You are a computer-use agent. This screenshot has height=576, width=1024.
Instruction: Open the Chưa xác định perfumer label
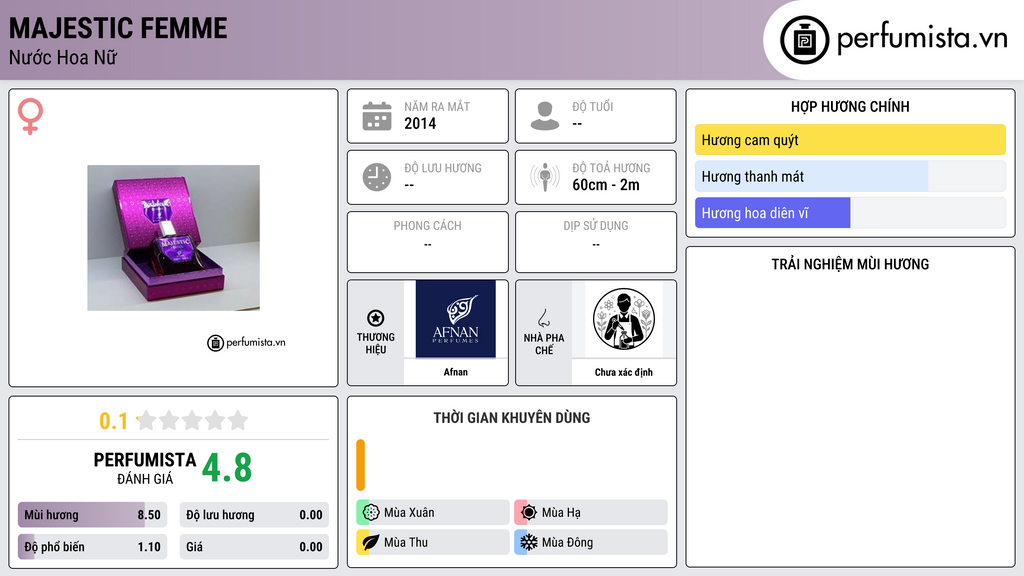click(624, 372)
